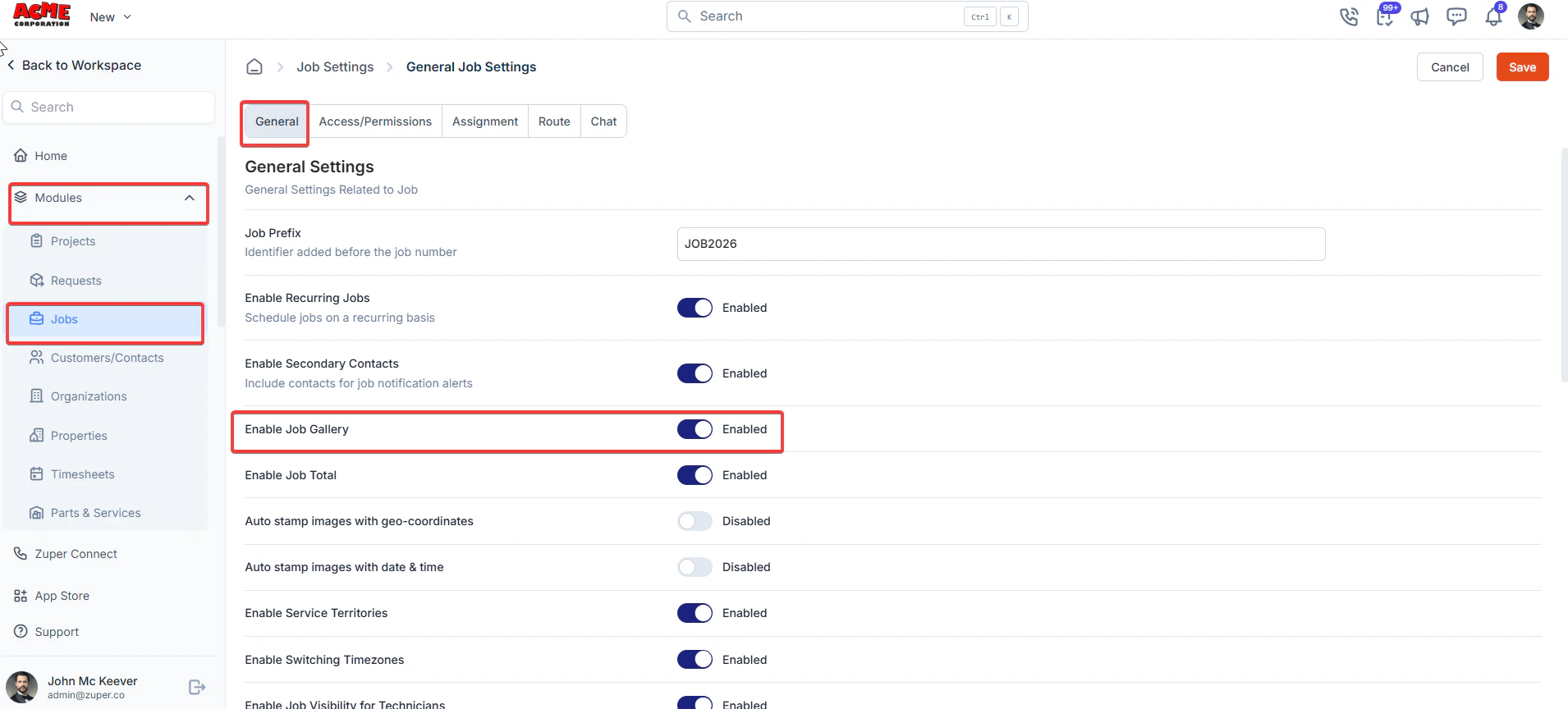Viewport: 1568px width, 709px height.
Task: Open App Store in sidebar
Action: [x=62, y=596]
